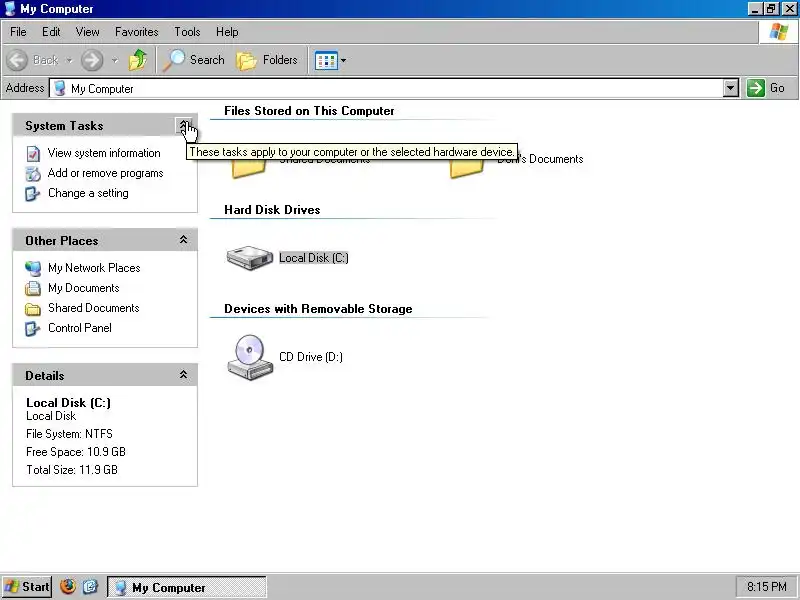800x600 pixels.
Task: Open My Network Places link
Action: (94, 268)
